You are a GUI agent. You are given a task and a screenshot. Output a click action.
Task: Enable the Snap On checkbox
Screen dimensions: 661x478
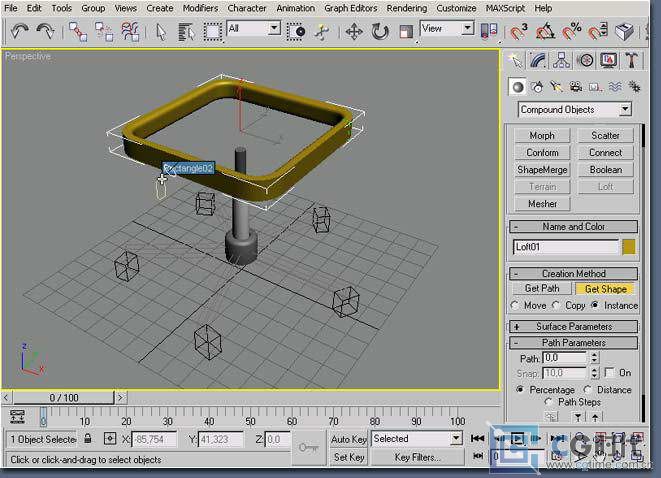pos(609,373)
